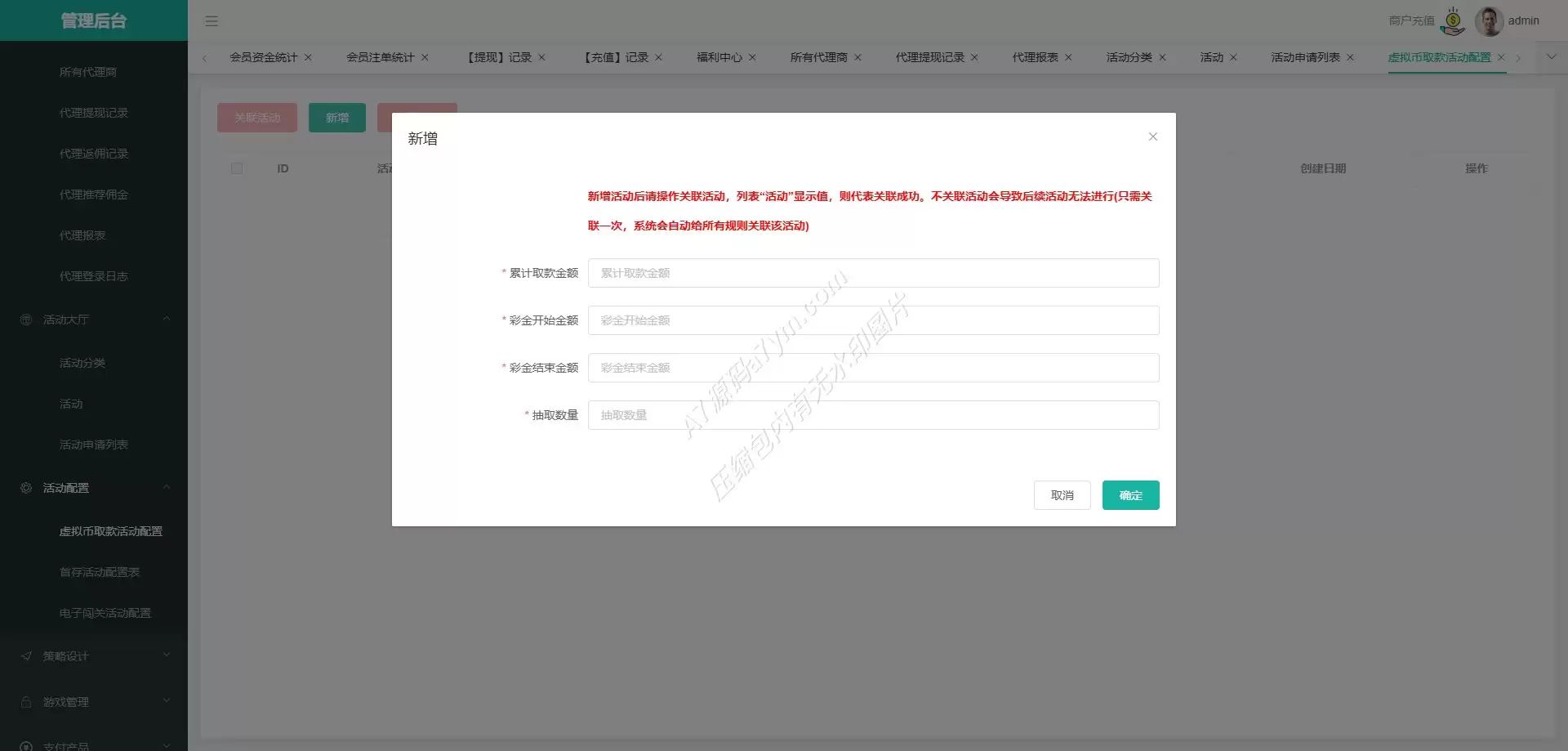The height and width of the screenshot is (751, 1568).
Task: Collapse the 活动大厅 sidebar group
Action: coord(167,319)
